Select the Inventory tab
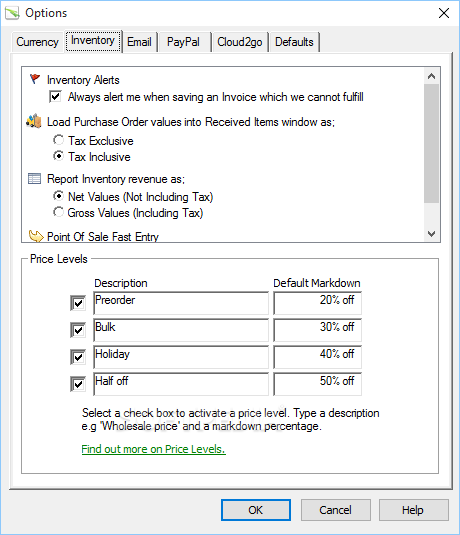Viewport: 460px width, 535px height. [x=93, y=41]
